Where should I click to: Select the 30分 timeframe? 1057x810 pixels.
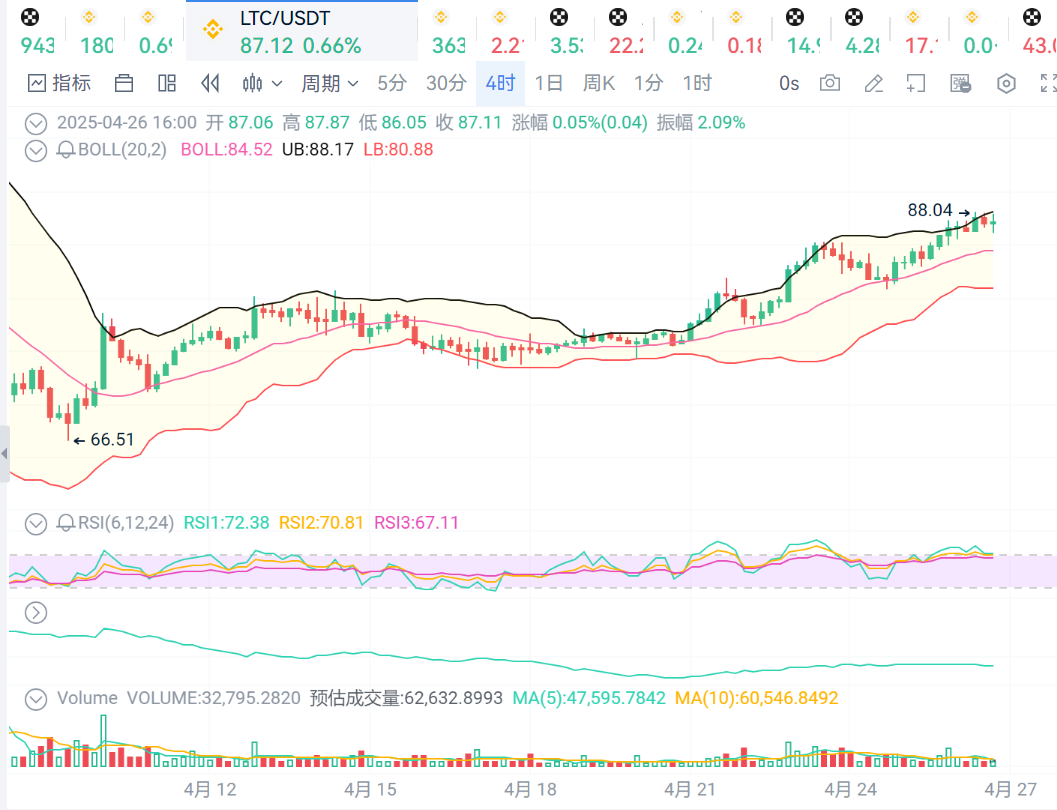coord(446,83)
